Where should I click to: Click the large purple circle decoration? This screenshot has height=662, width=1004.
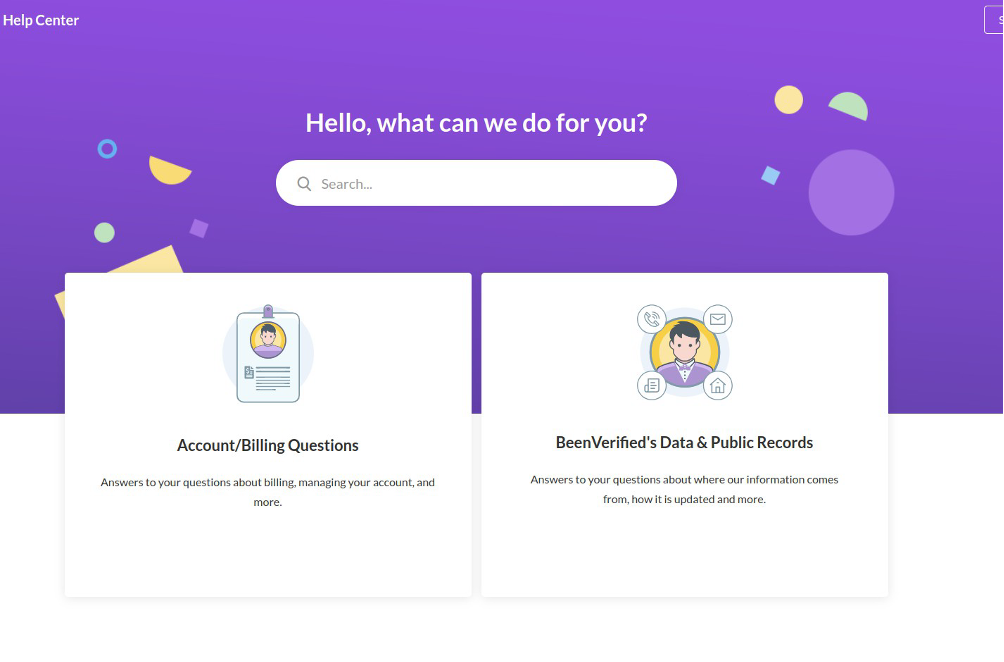pyautogui.click(x=851, y=192)
